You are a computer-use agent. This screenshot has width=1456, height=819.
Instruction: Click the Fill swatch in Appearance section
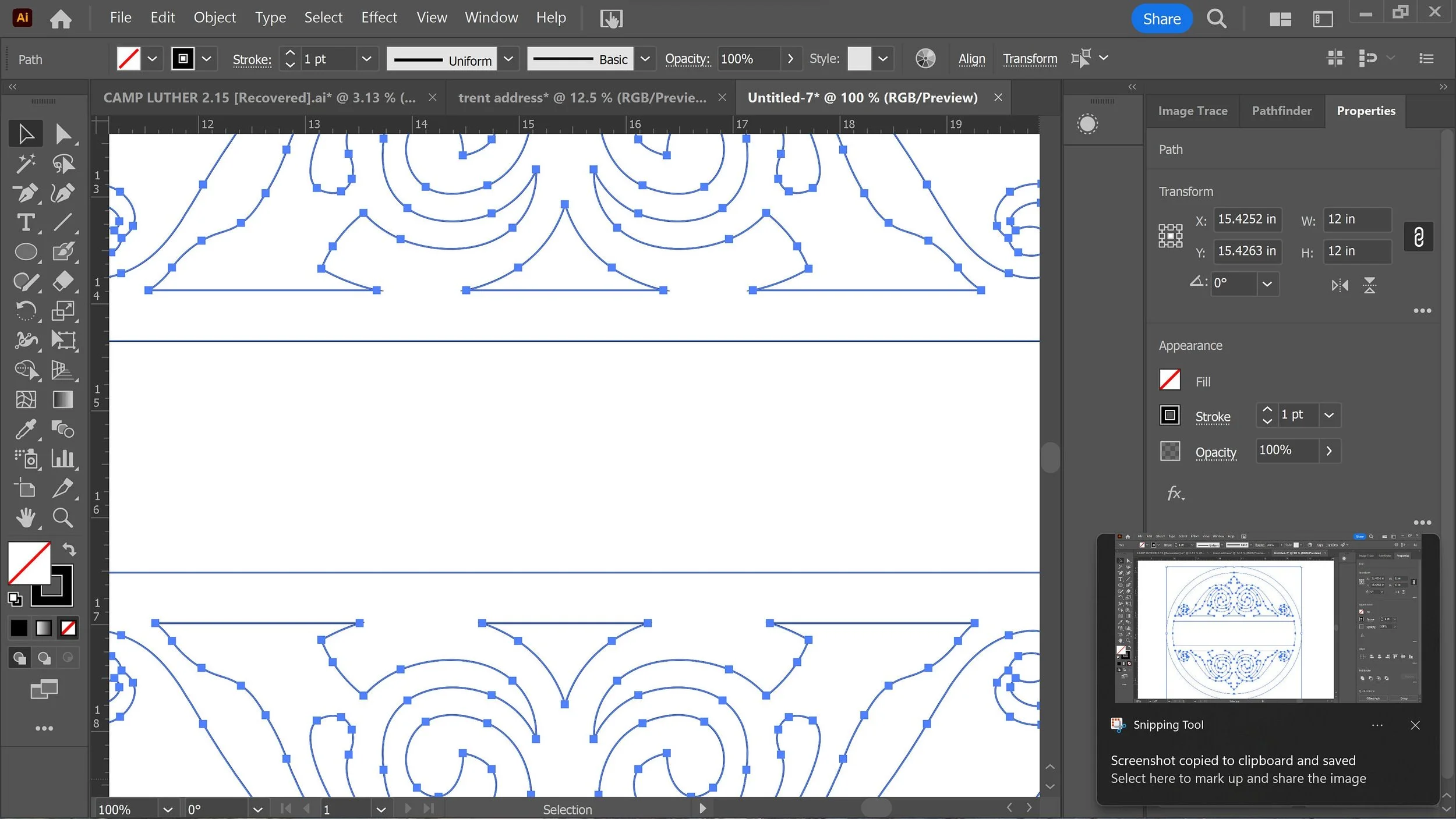[x=1169, y=381]
